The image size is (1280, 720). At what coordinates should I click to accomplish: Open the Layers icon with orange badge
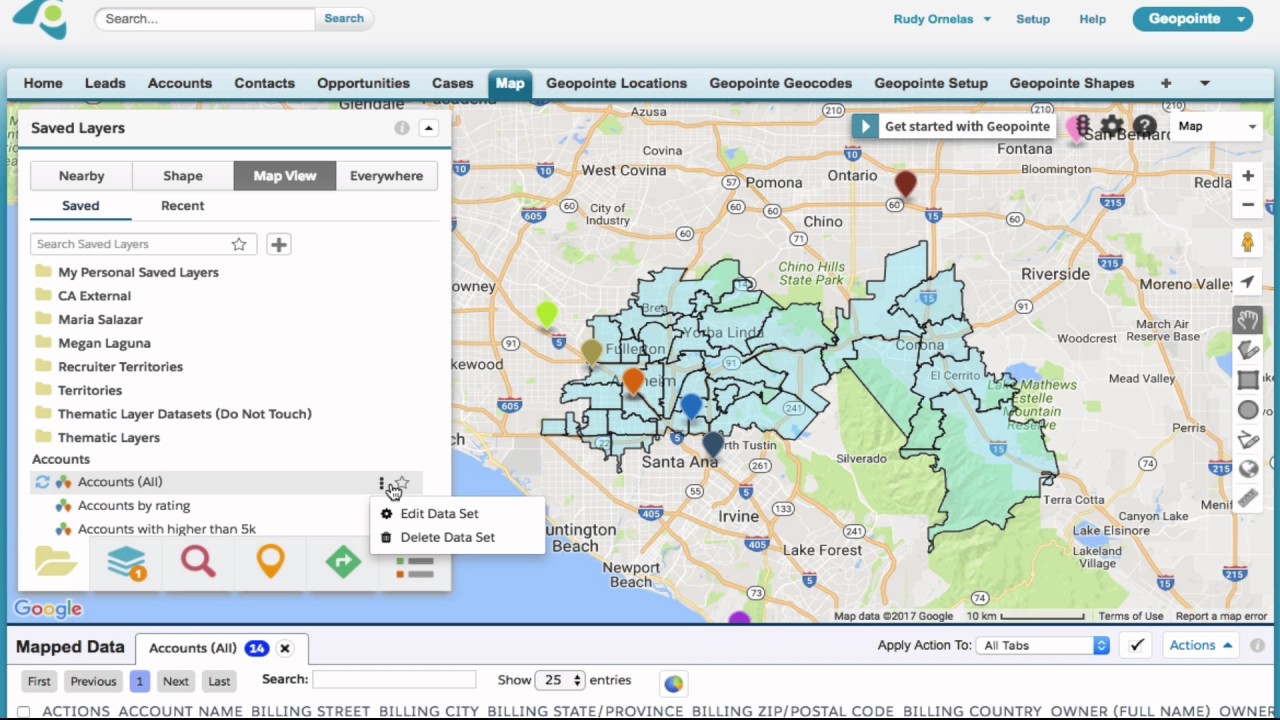pyautogui.click(x=126, y=563)
